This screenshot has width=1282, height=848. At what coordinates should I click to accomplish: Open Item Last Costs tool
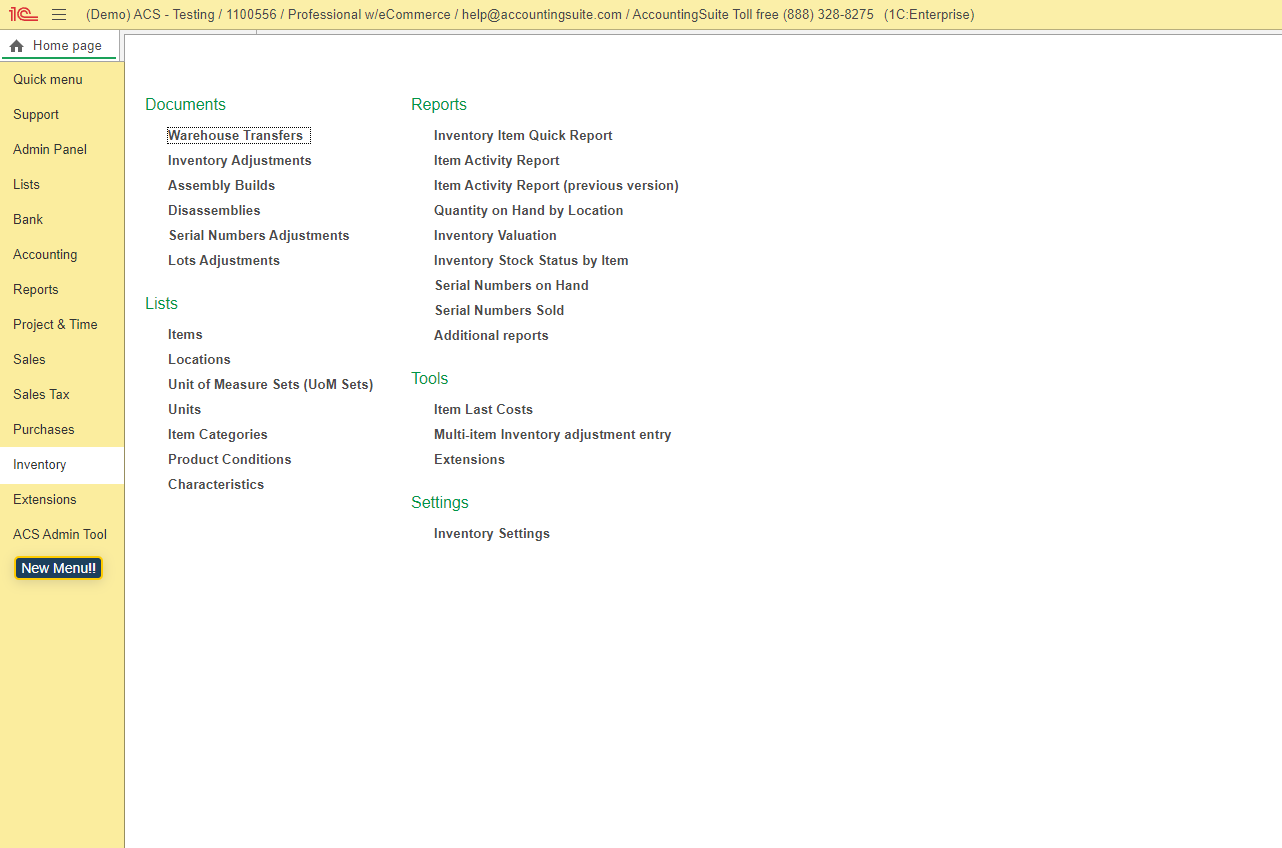coord(483,410)
